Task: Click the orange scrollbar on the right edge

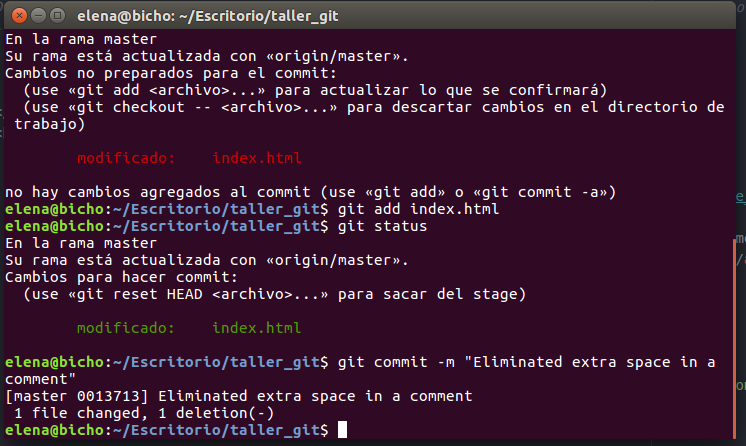Action: point(735,338)
